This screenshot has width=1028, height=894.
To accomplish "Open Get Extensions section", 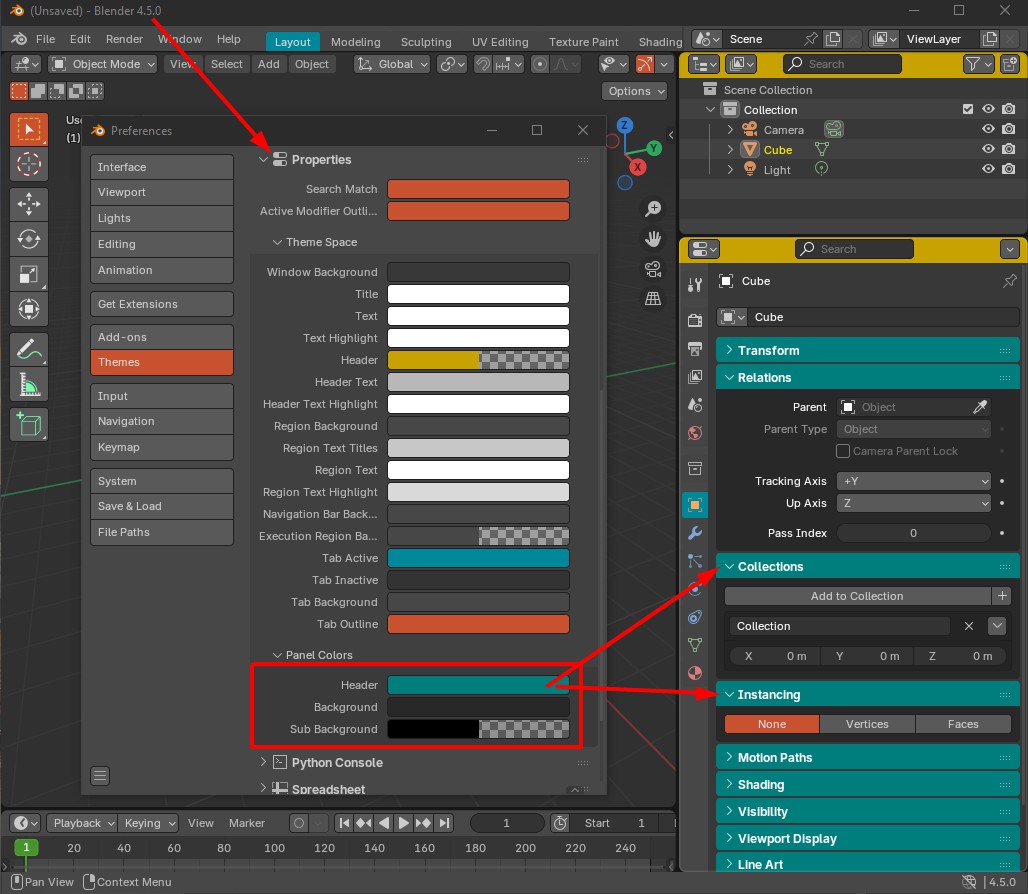I will 162,304.
